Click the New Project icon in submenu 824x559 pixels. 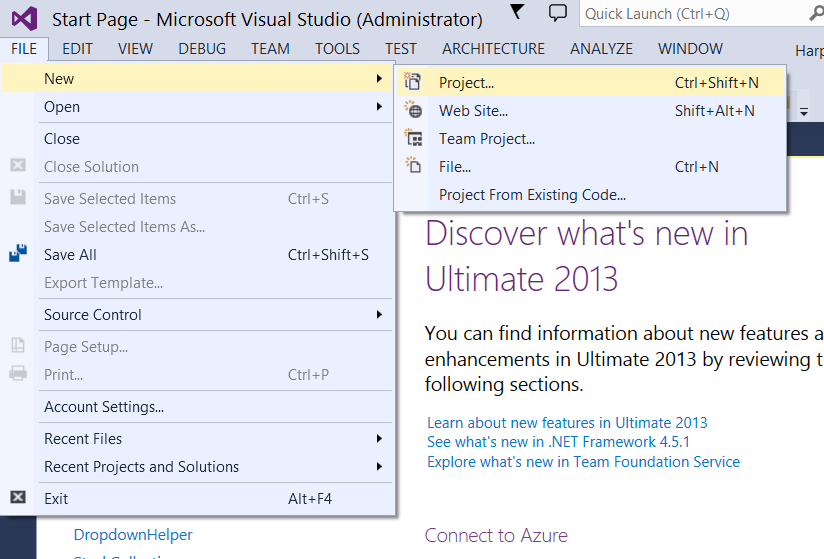(x=413, y=83)
